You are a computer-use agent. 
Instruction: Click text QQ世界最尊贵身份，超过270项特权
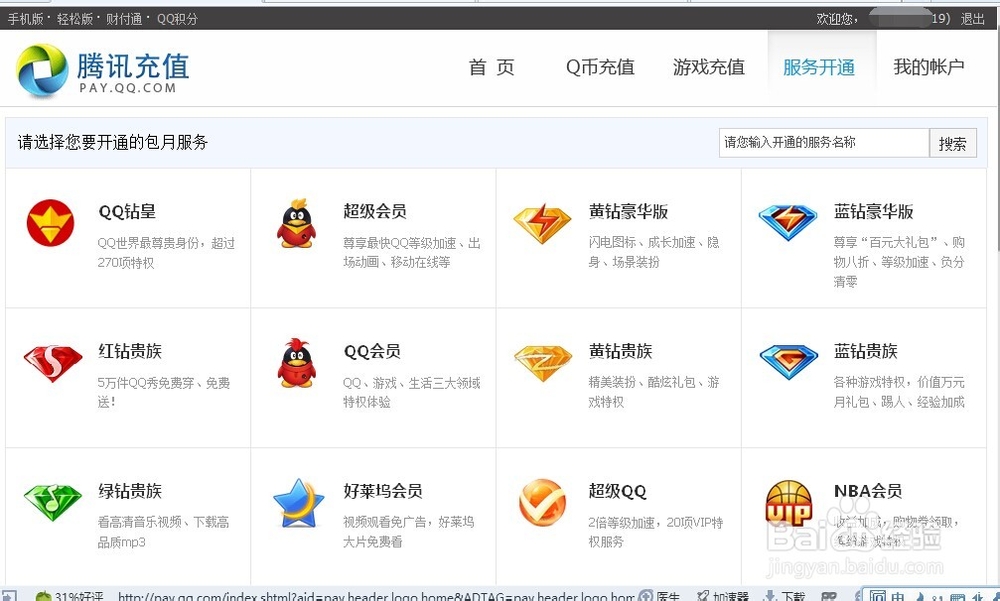(x=166, y=253)
